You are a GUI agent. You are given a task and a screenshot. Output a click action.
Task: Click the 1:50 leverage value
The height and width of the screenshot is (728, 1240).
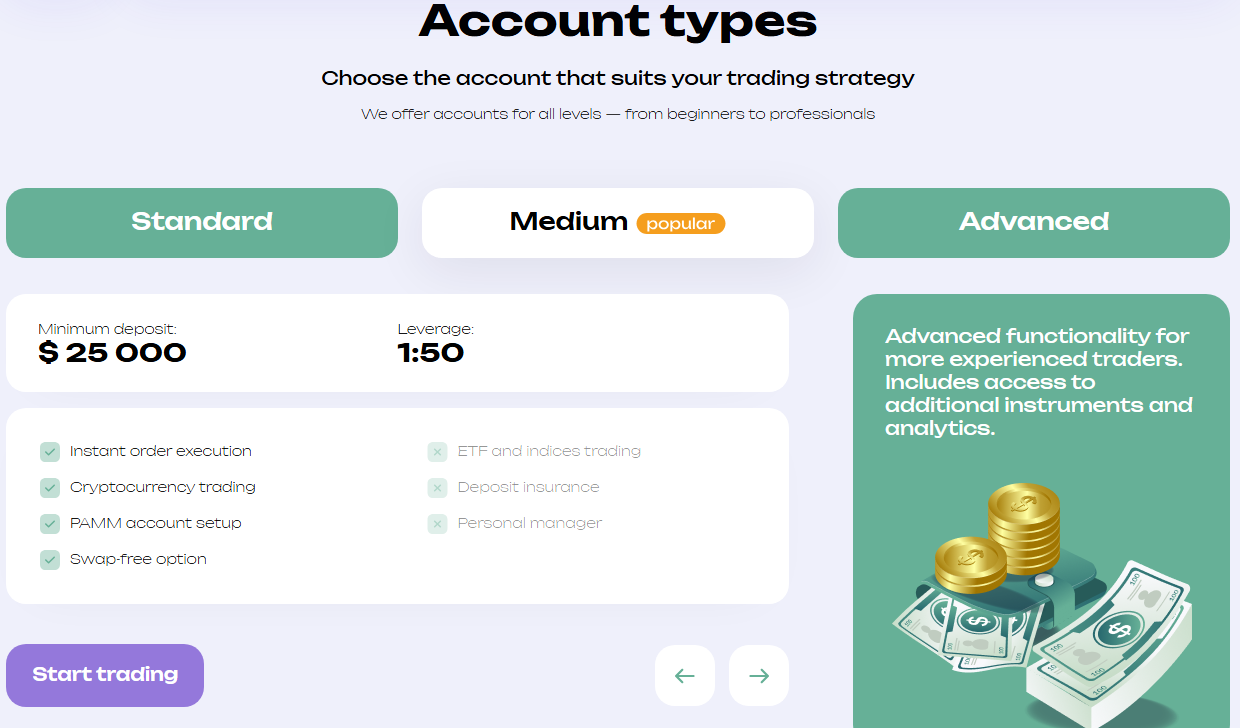pos(431,352)
